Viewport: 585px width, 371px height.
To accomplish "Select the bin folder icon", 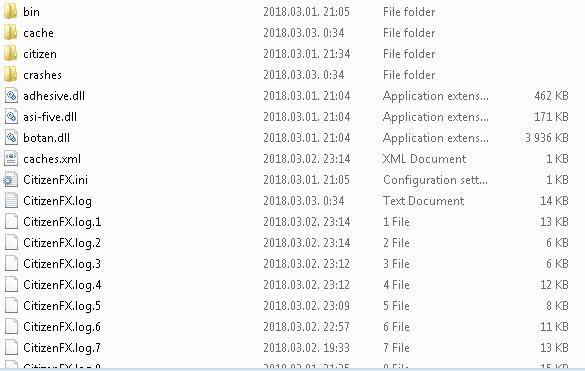I will pos(10,12).
